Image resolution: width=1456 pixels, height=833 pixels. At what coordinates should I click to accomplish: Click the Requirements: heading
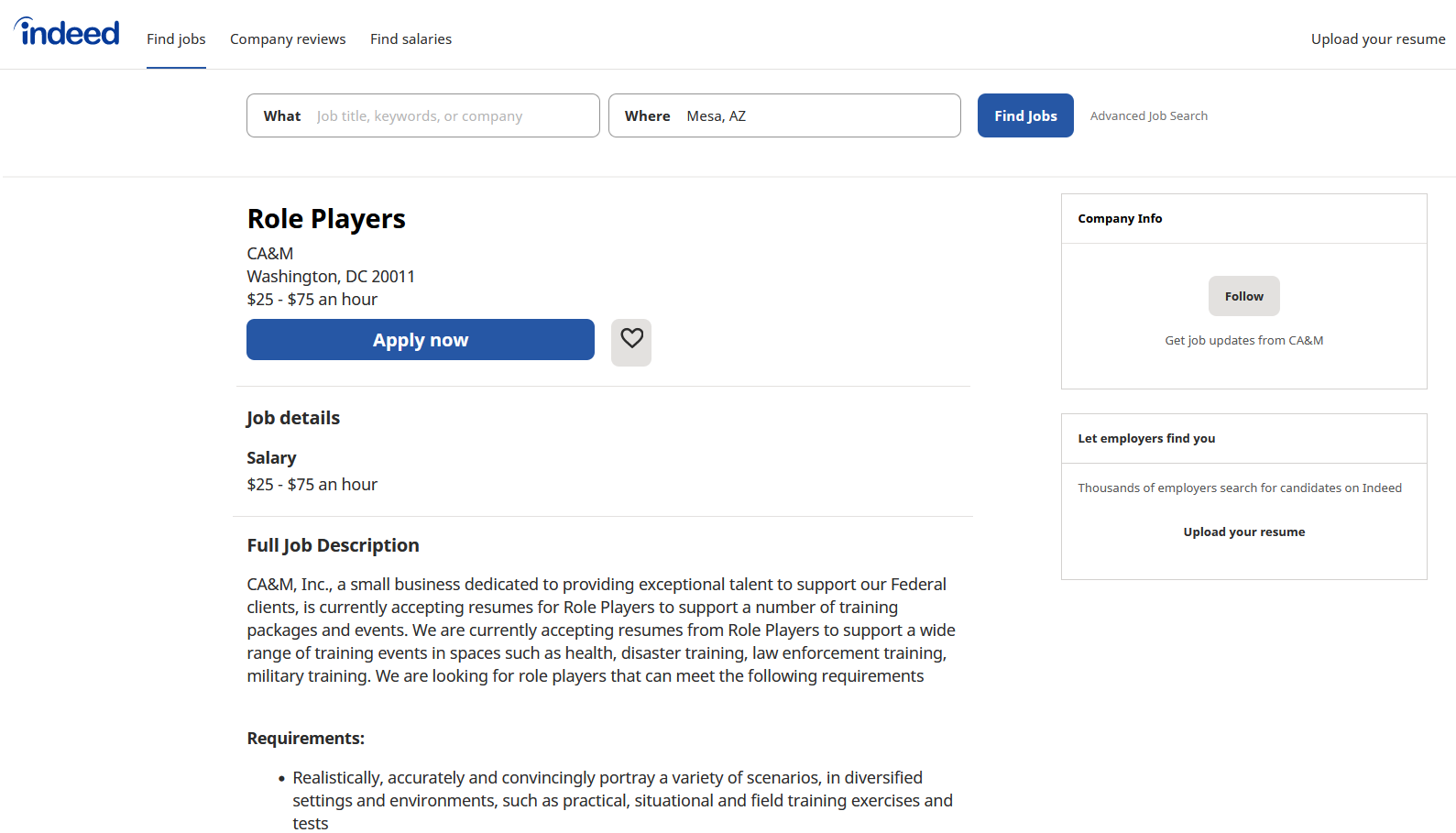306,739
